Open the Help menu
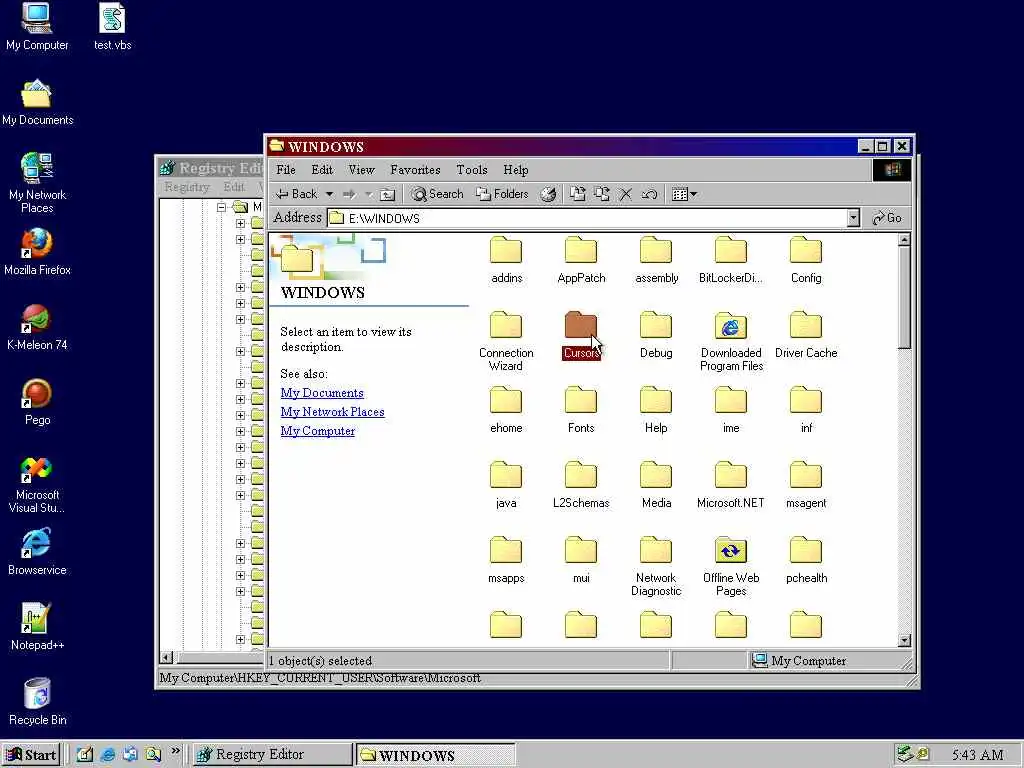Image resolution: width=1024 pixels, height=768 pixels. tap(515, 170)
